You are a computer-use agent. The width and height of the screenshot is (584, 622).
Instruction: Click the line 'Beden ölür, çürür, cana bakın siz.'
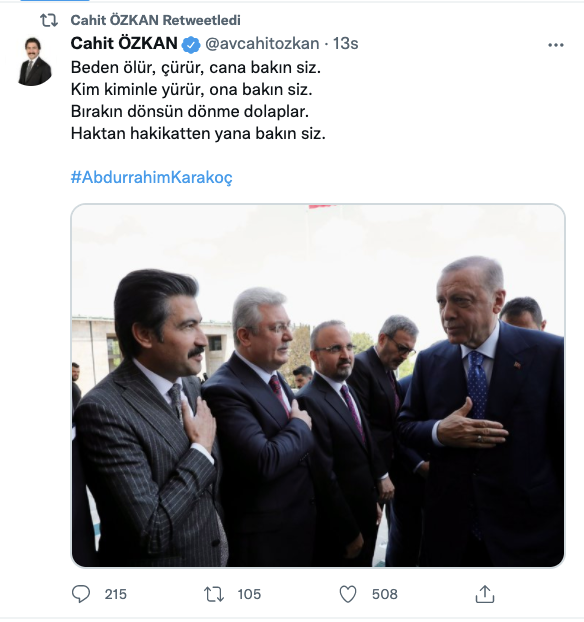point(196,67)
